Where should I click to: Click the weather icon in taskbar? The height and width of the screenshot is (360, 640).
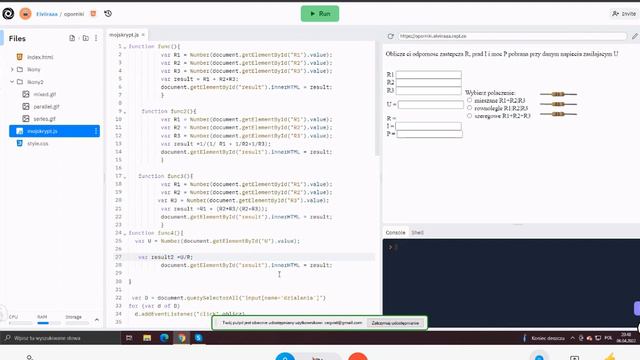click(x=524, y=338)
